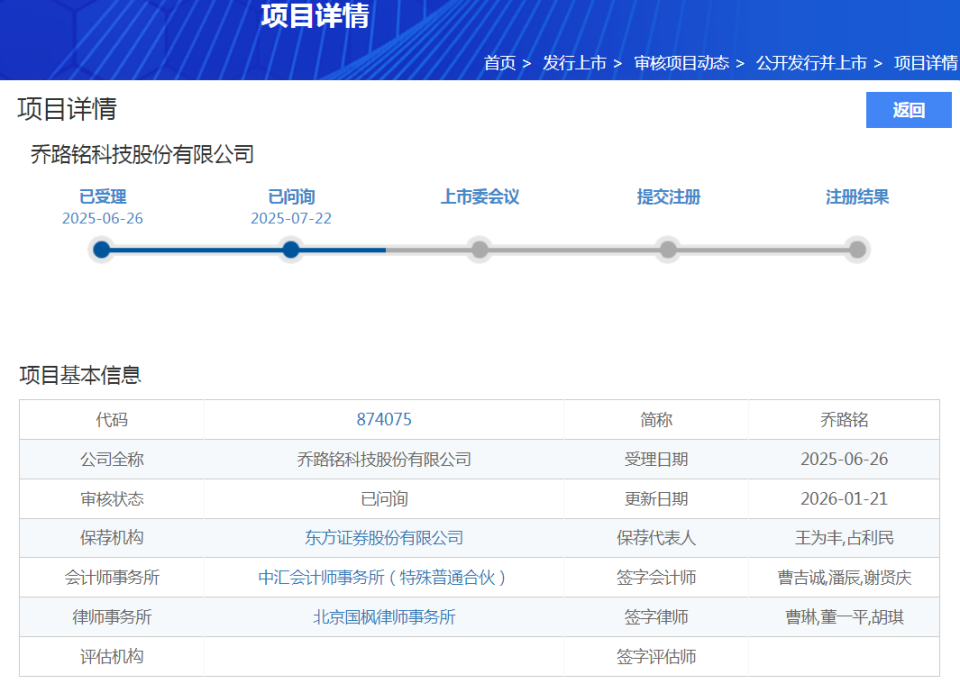Click the 已受理 date label 2025-06-26
960x684 pixels.
tap(101, 218)
